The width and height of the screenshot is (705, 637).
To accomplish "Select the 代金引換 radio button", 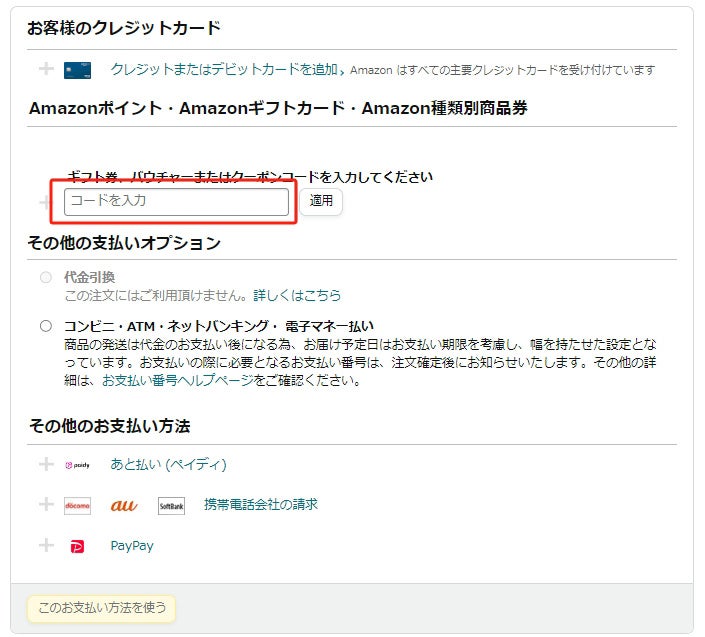I will 46,277.
